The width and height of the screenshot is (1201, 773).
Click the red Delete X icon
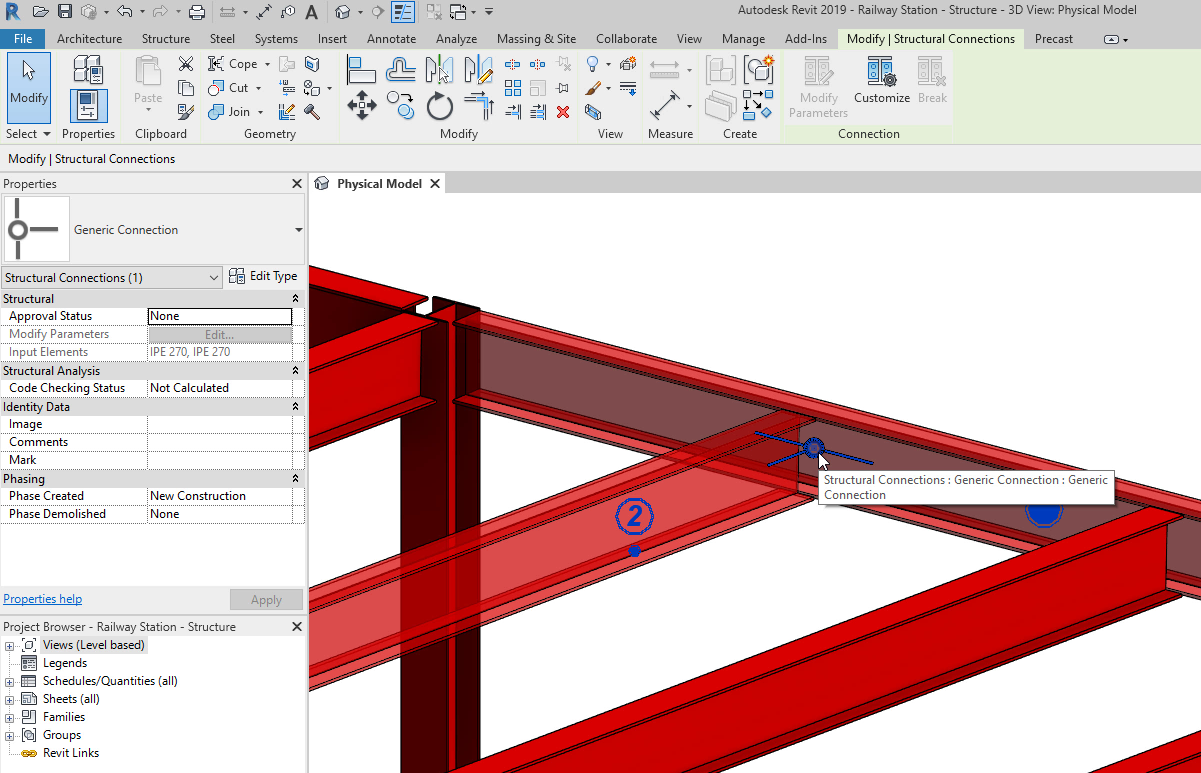click(x=563, y=112)
